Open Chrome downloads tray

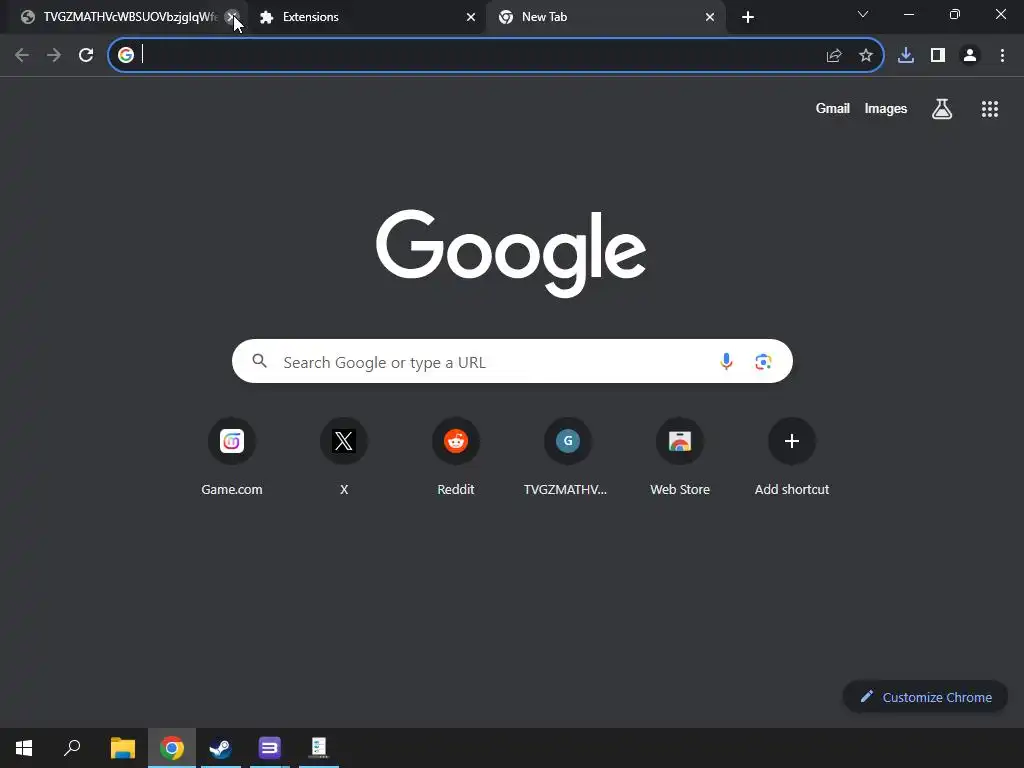click(x=906, y=56)
